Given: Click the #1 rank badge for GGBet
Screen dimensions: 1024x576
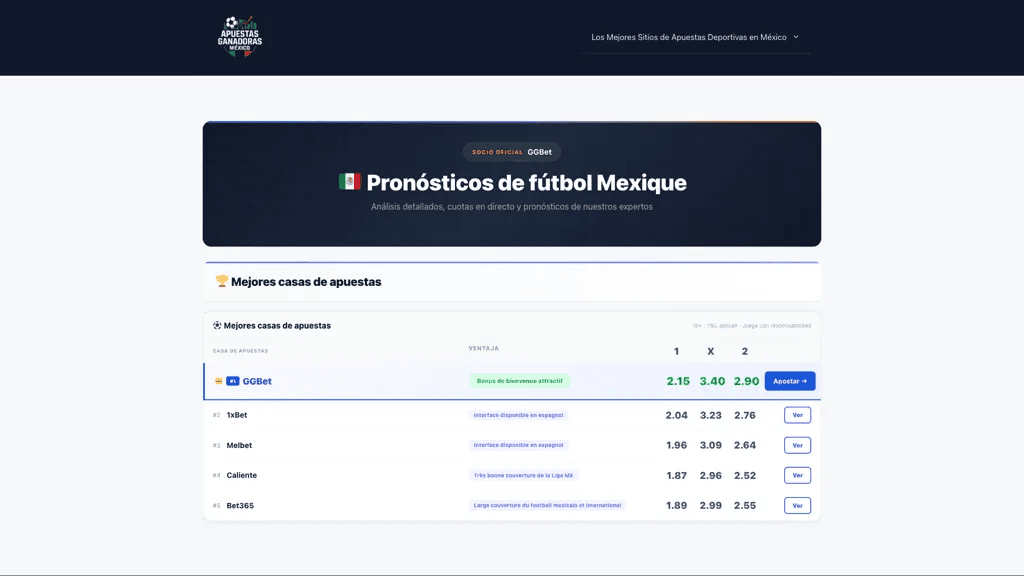Looking at the screenshot, I should (x=232, y=381).
